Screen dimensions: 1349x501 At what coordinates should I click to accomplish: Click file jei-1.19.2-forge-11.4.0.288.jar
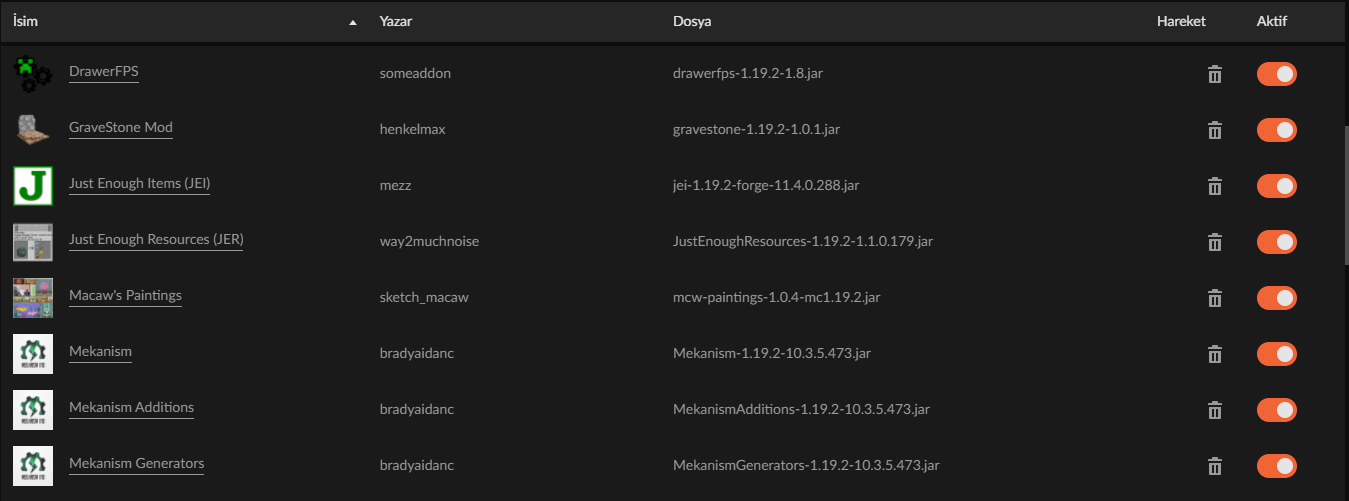coord(766,186)
